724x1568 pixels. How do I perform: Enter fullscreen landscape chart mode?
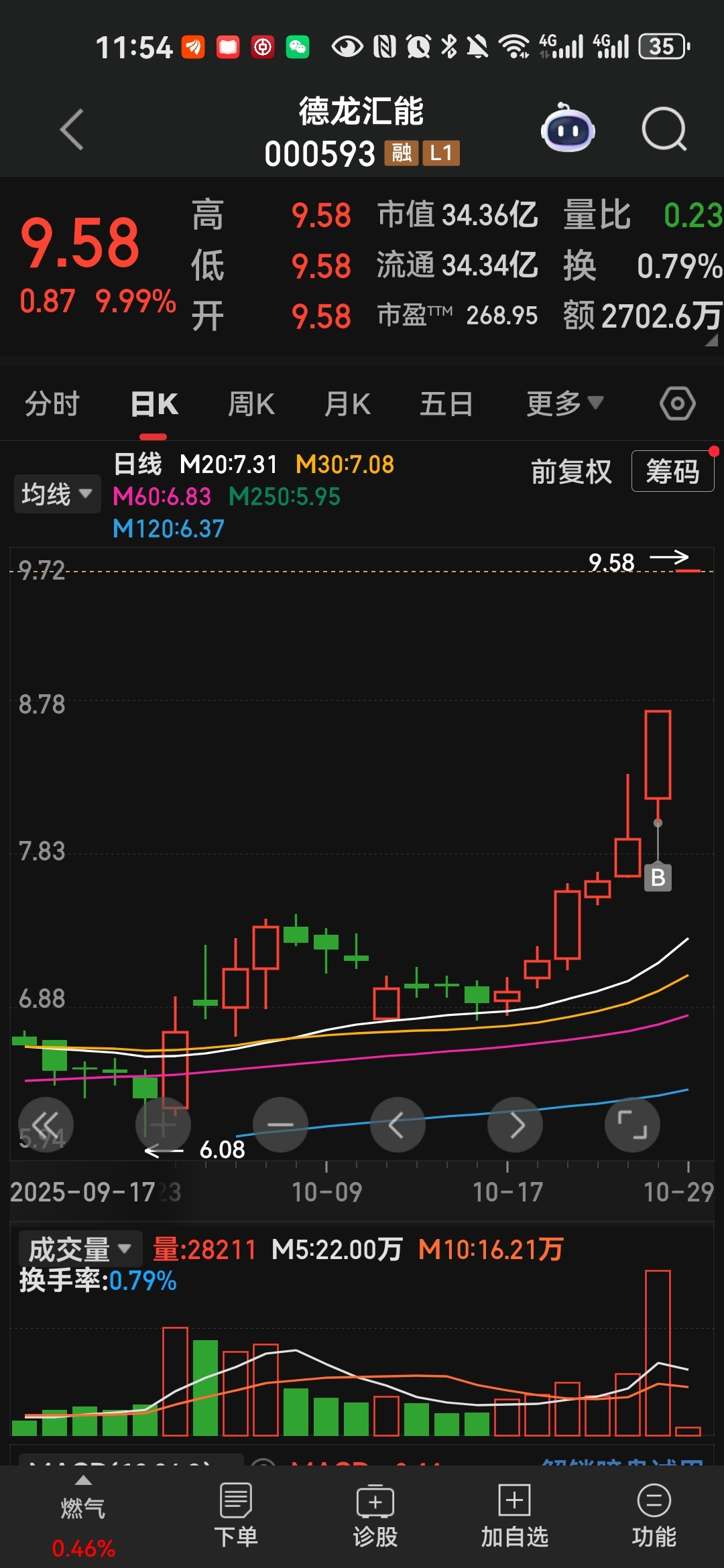[x=632, y=1124]
